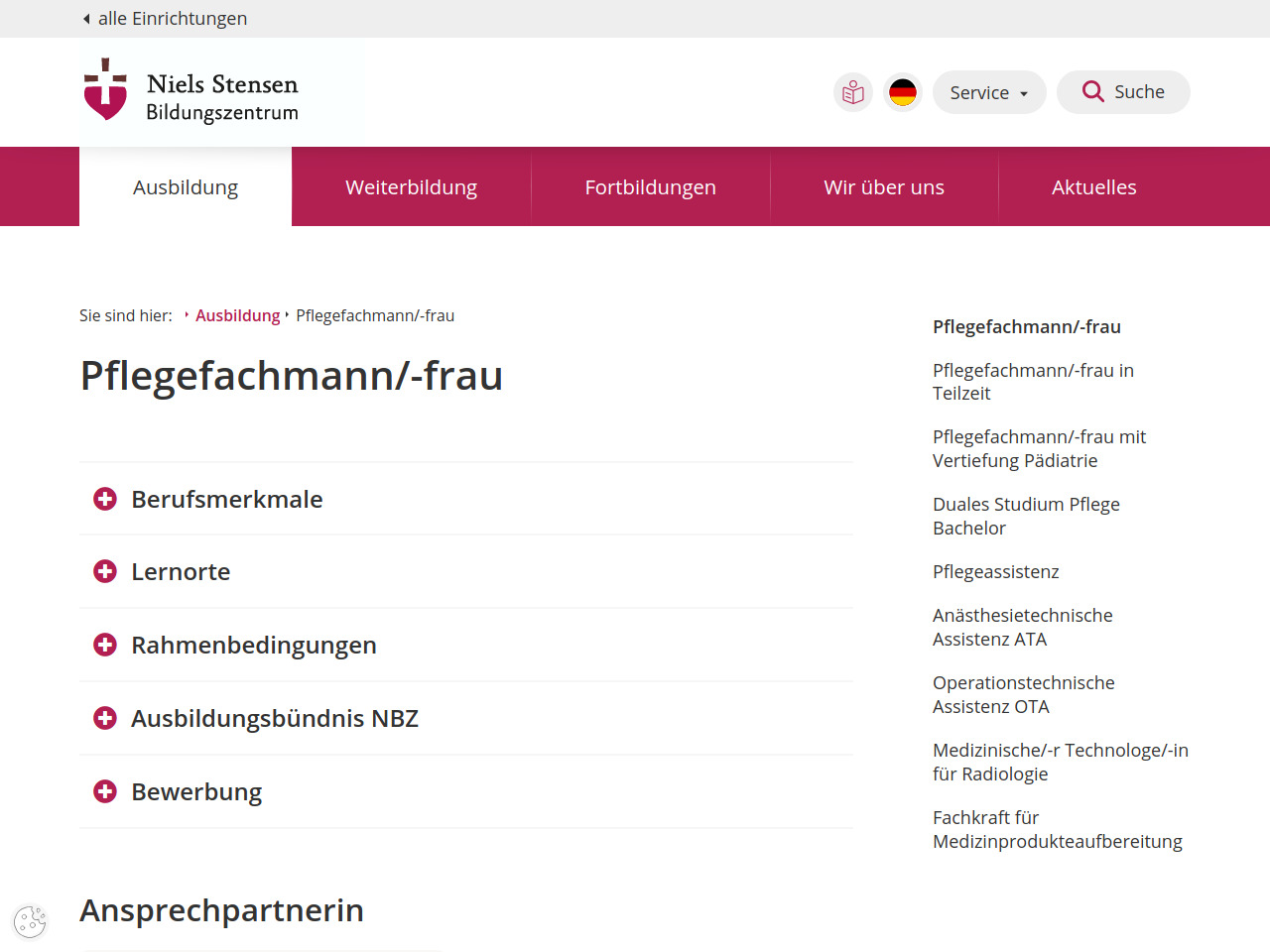Open Duales Studium Pflege Bachelor link

pyautogui.click(x=1026, y=516)
